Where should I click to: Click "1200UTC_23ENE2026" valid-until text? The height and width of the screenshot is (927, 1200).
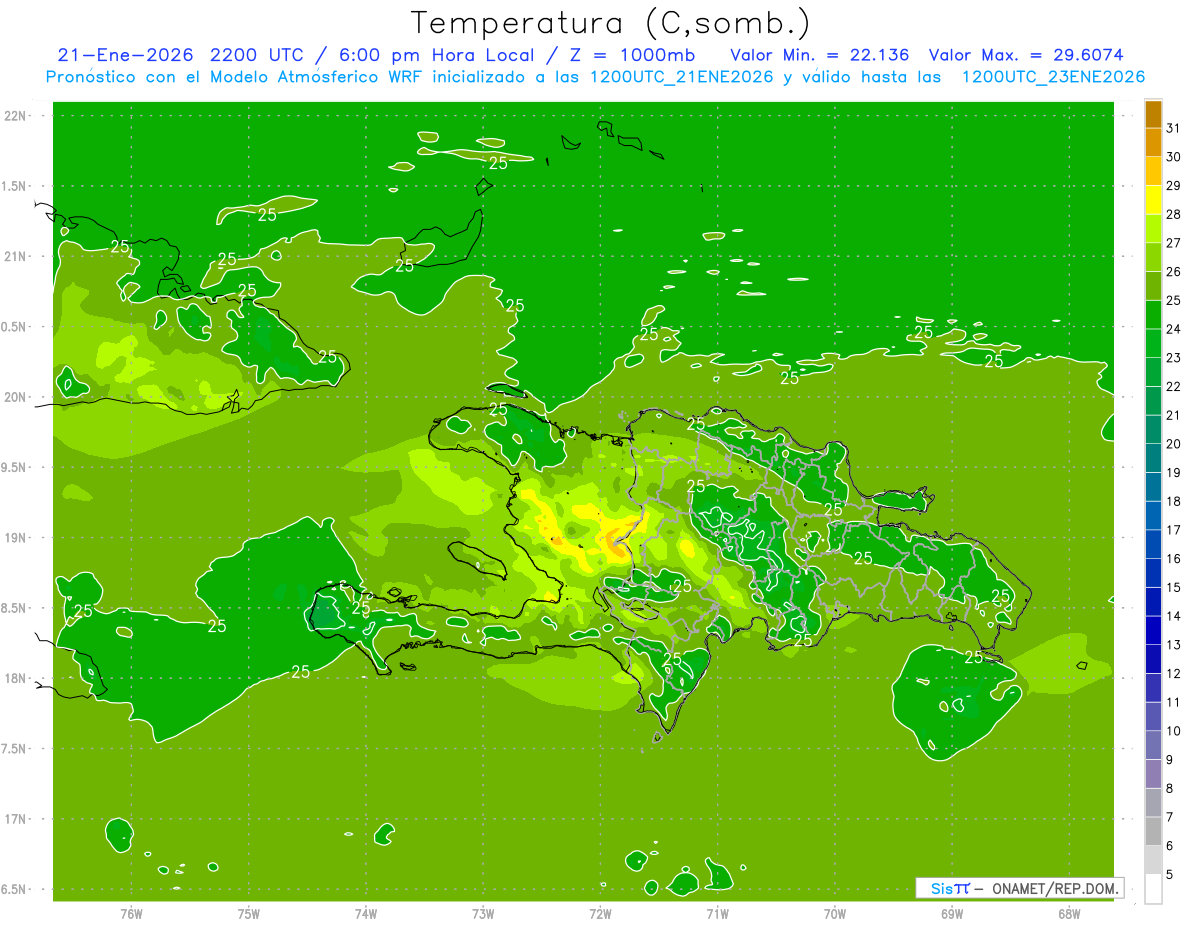[1053, 77]
